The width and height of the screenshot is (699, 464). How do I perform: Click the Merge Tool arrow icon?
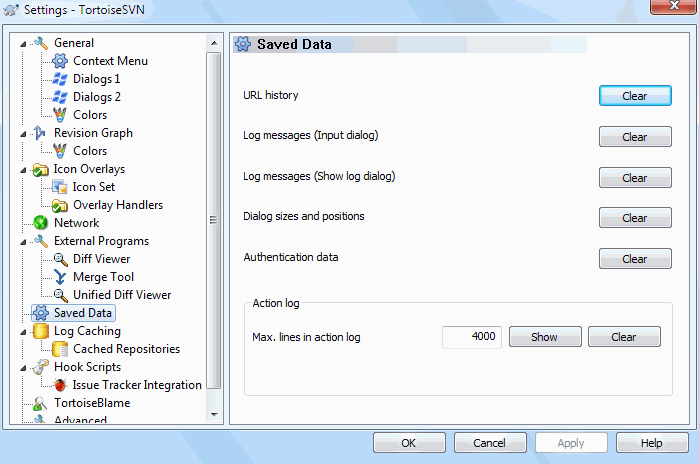[x=60, y=277]
